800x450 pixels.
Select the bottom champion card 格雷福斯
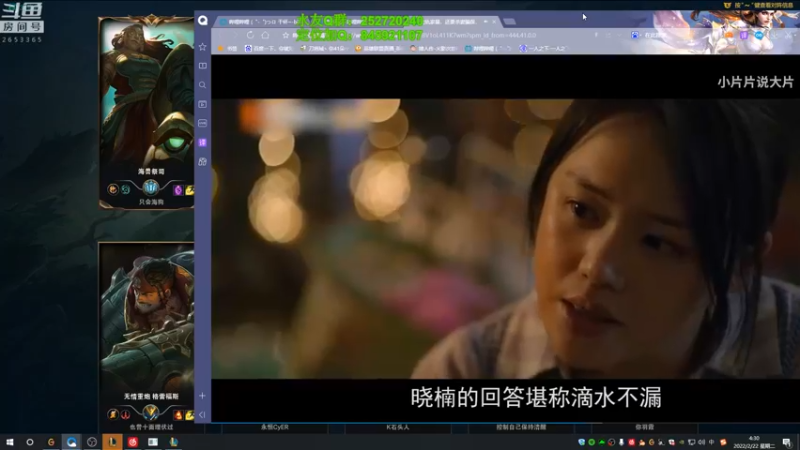[146, 337]
